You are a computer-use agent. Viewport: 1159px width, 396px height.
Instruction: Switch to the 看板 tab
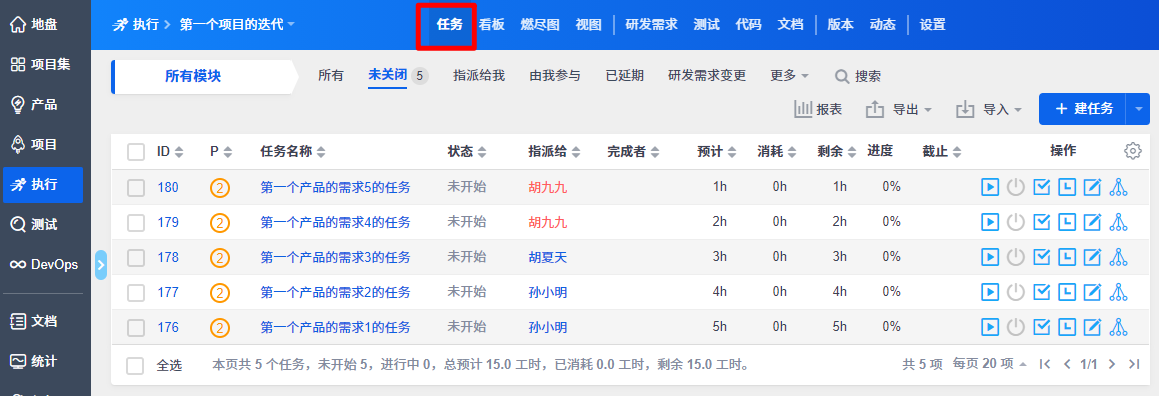491,24
